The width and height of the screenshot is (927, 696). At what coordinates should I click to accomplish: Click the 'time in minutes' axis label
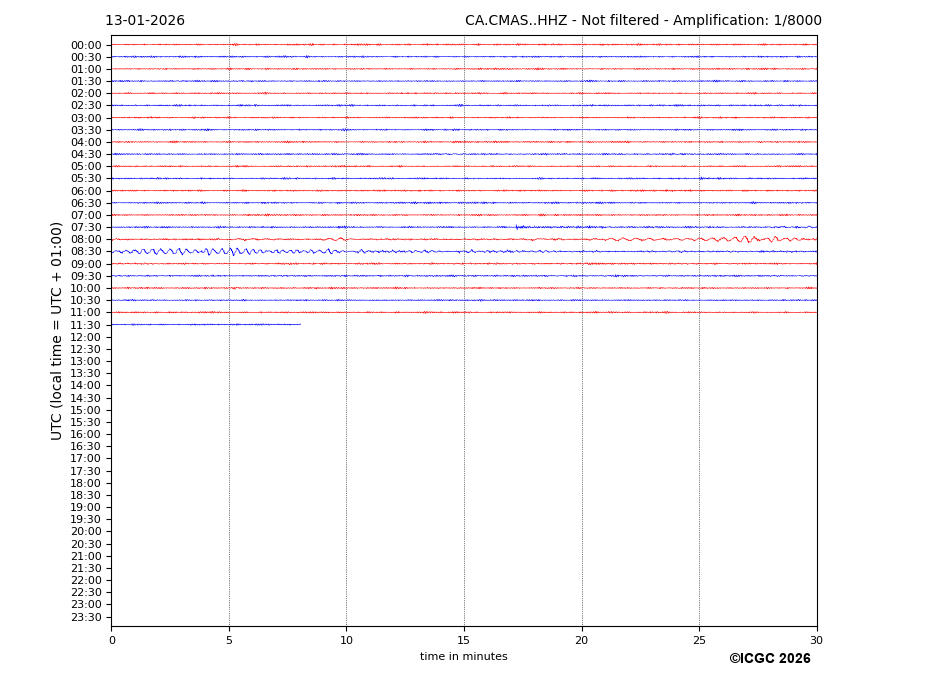click(x=463, y=657)
